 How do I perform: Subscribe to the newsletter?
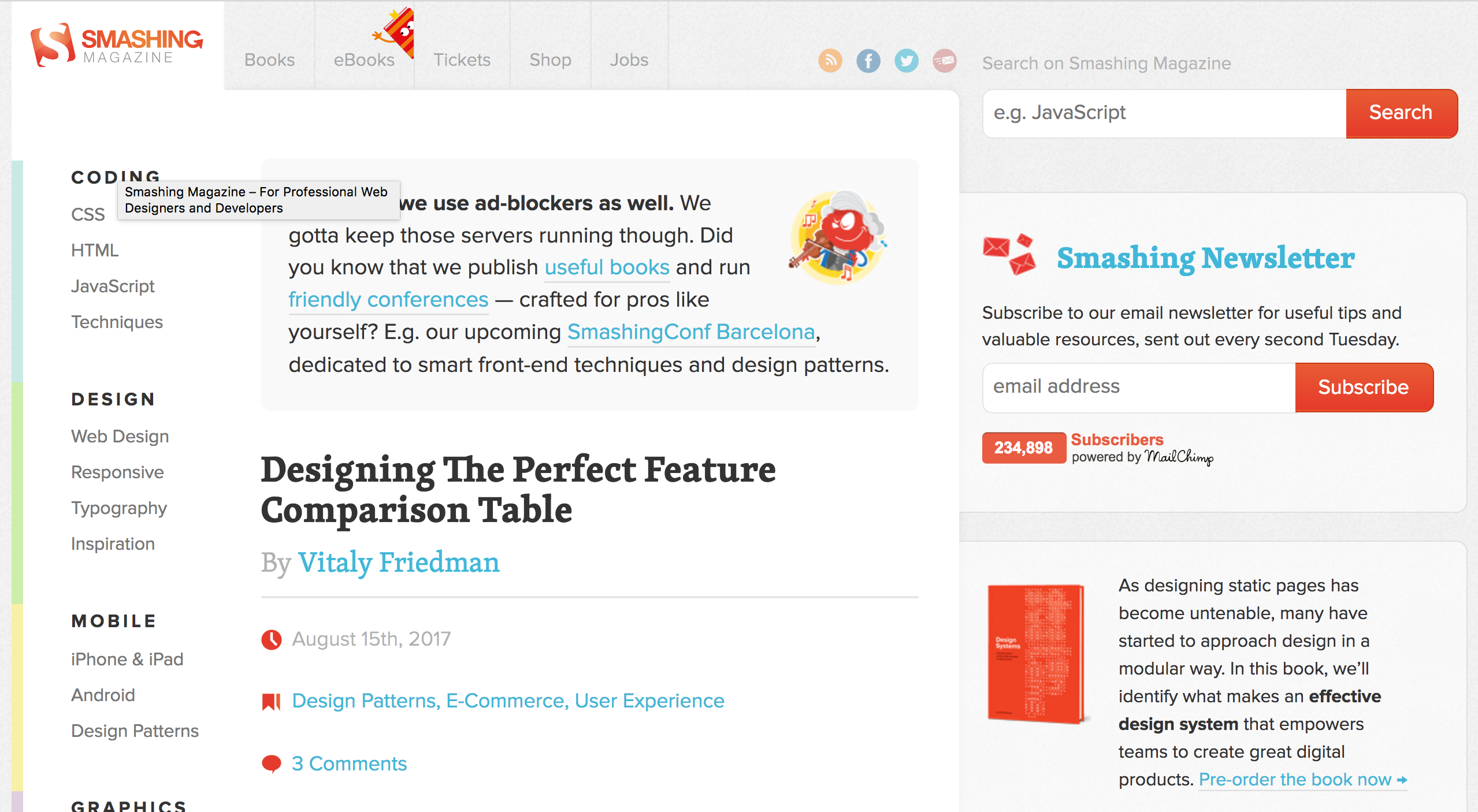click(1364, 388)
